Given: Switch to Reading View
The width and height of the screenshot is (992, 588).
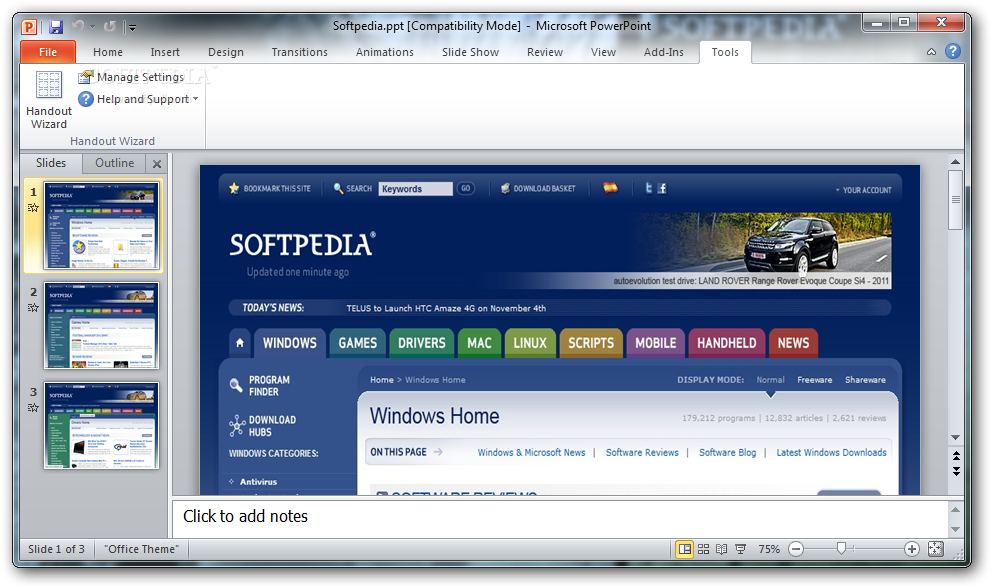Looking at the screenshot, I should point(721,549).
